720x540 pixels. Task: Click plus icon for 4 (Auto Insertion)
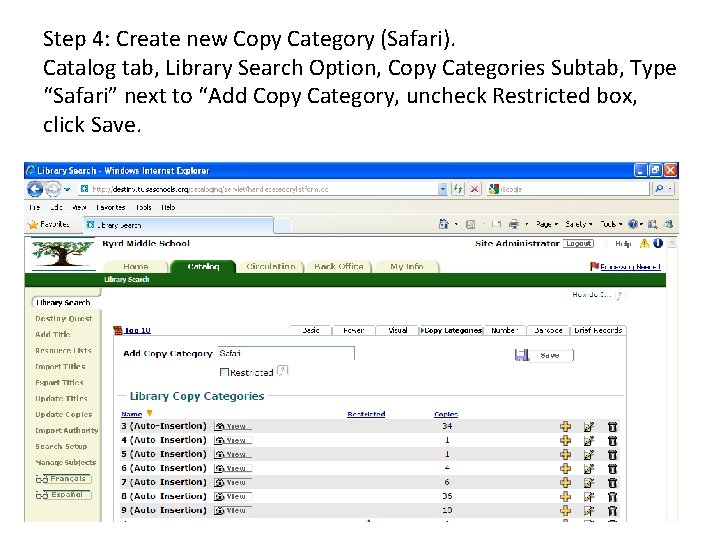pos(566,441)
